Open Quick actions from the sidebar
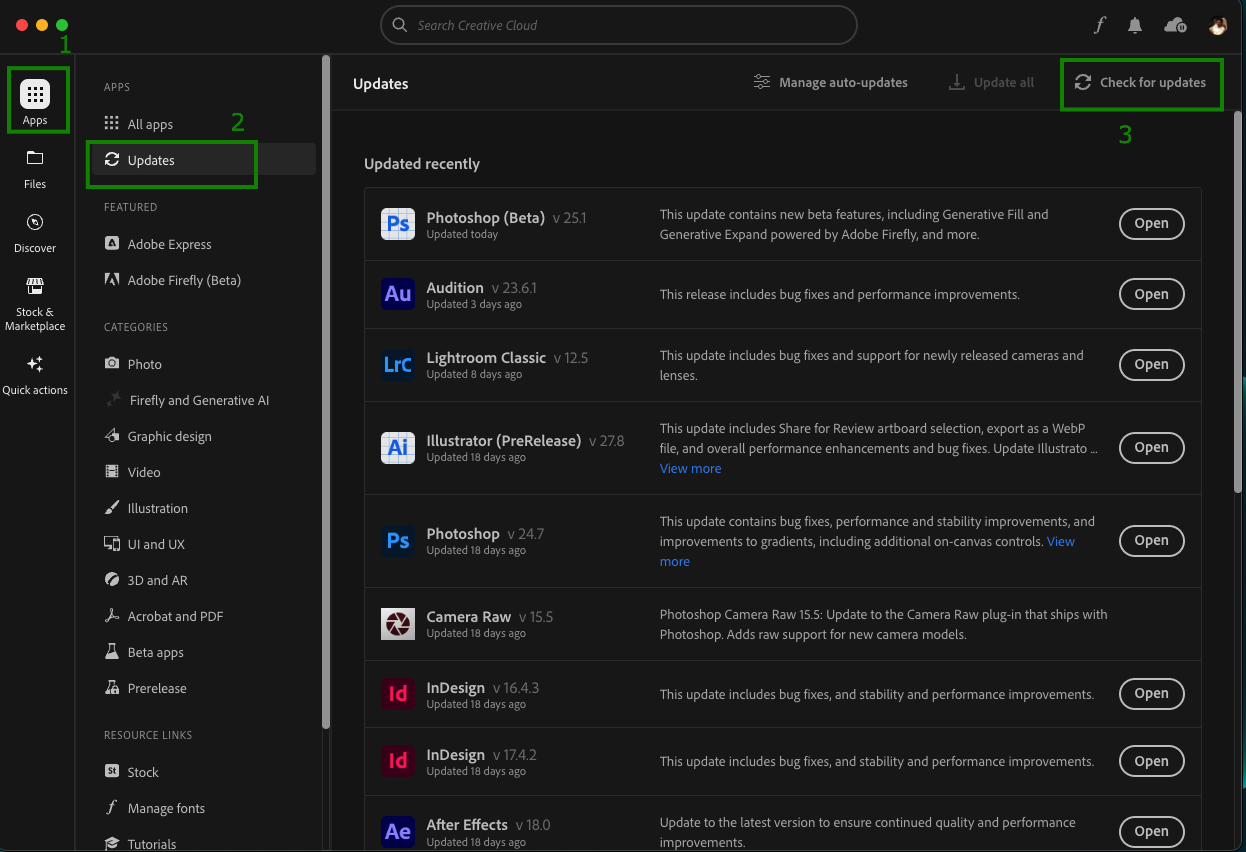Screen dimensions: 1246x852 click(35, 370)
